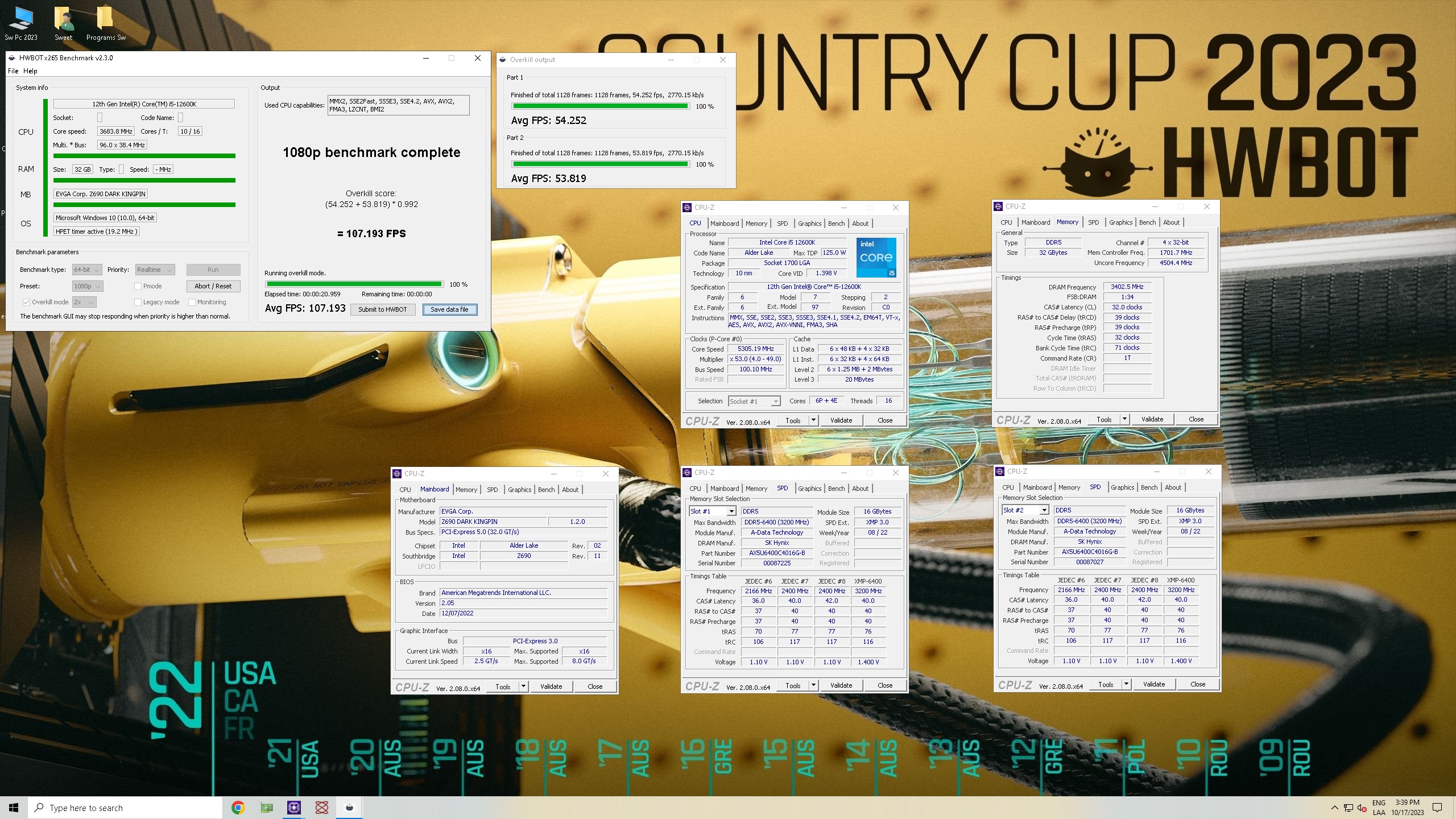1456x819 pixels.
Task: Expand Tools arrow in the CPU tab CPU-Z window
Action: pos(813,420)
